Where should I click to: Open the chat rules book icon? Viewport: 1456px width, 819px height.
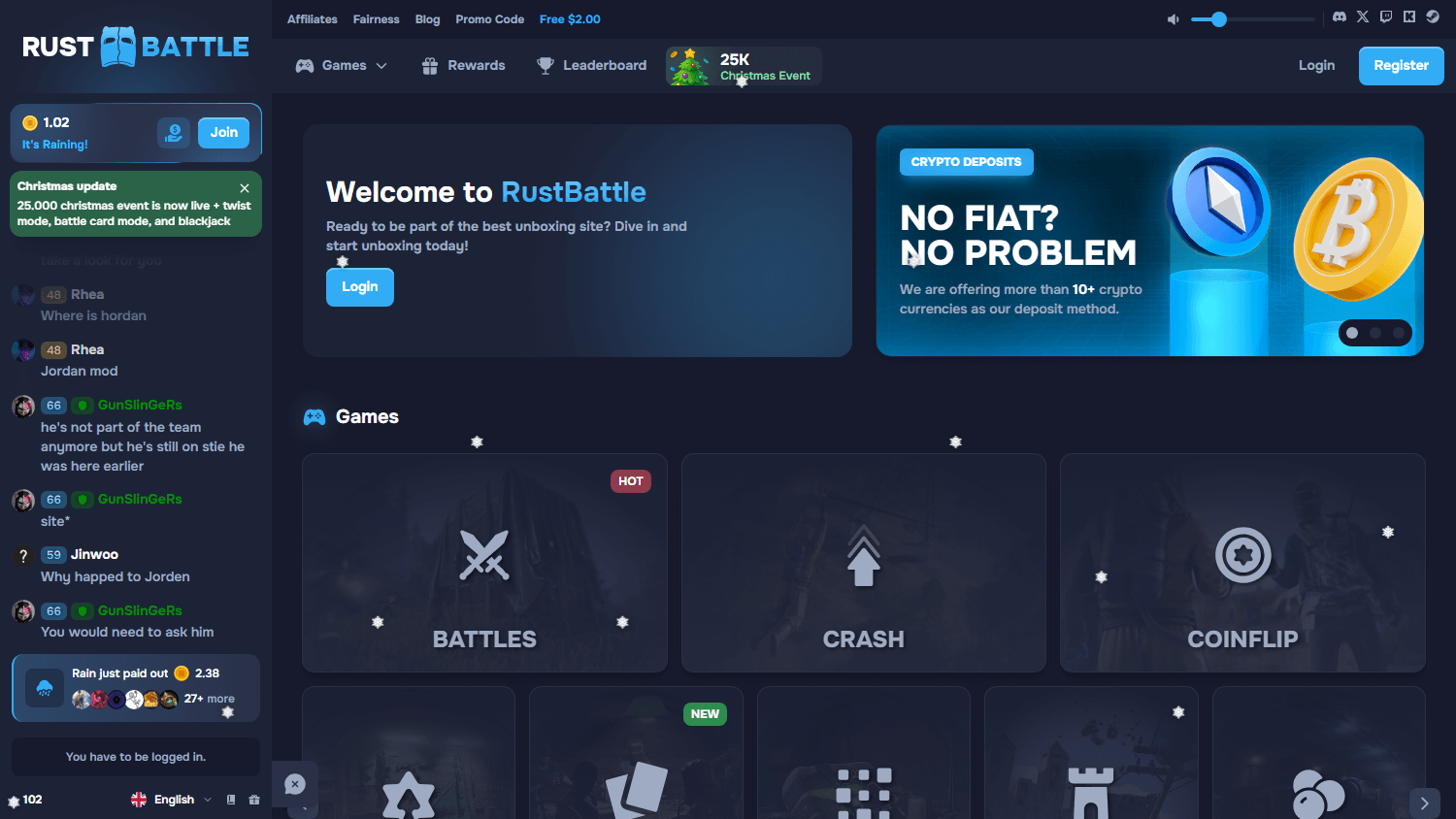[x=231, y=800]
